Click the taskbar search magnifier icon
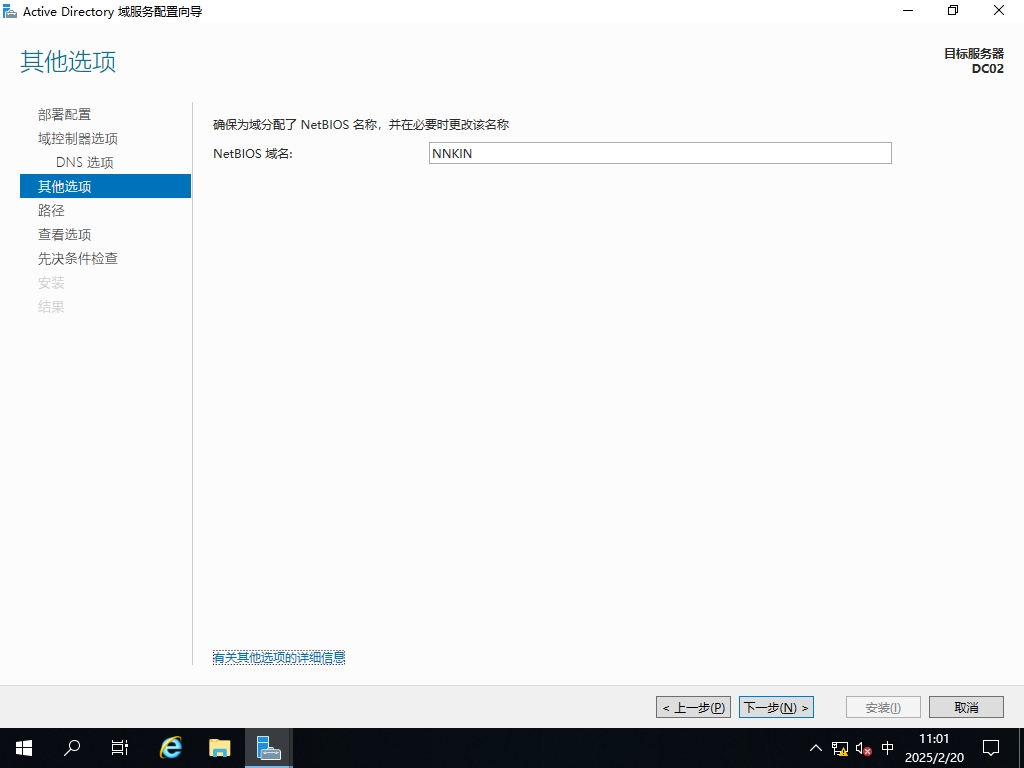Viewport: 1024px width, 768px height. click(72, 748)
